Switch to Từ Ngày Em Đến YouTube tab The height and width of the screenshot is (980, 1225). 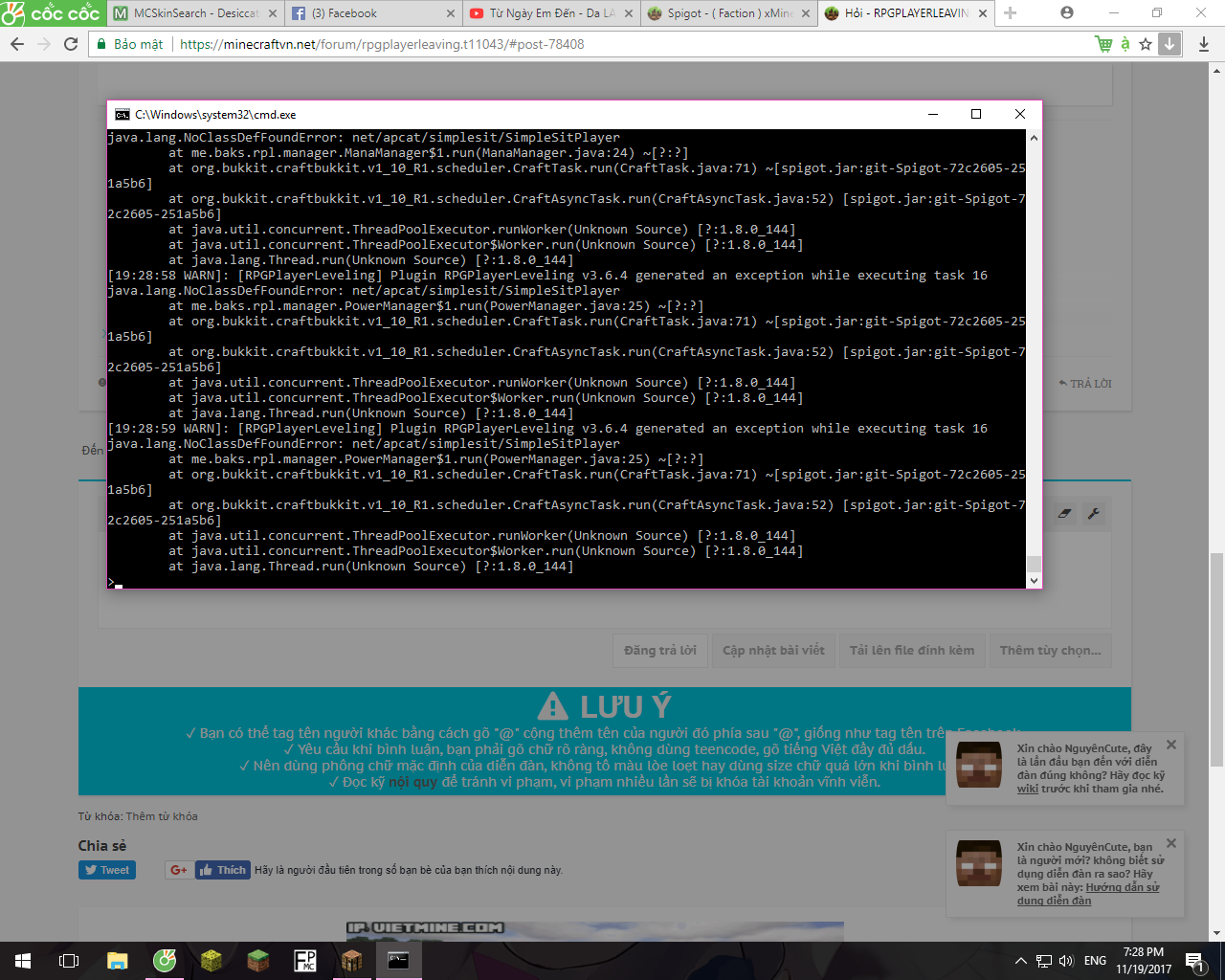pos(550,13)
